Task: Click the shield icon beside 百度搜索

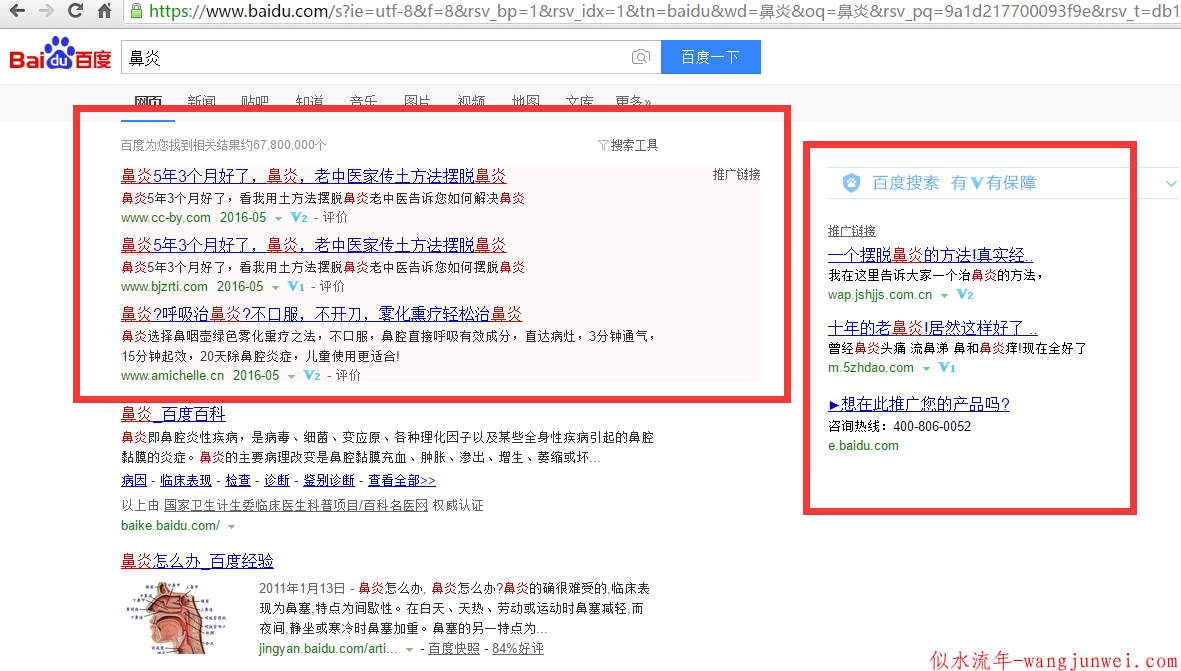Action: pyautogui.click(x=851, y=183)
